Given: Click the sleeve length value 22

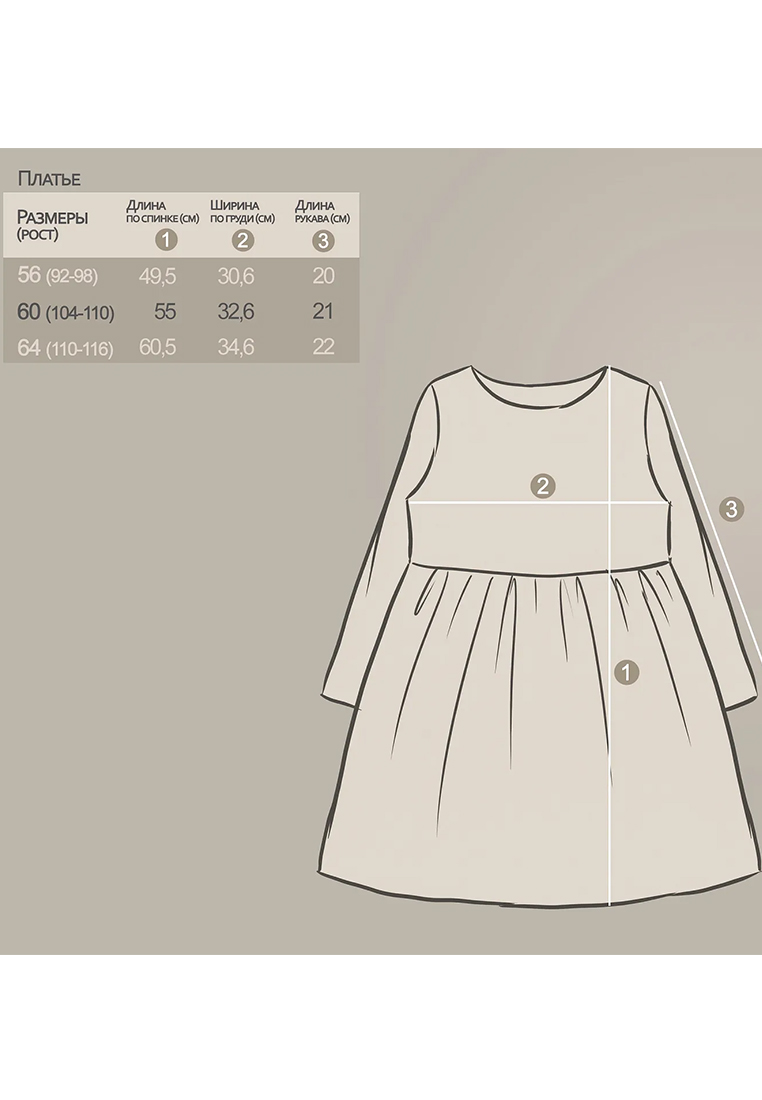Looking at the screenshot, I should [x=322, y=348].
